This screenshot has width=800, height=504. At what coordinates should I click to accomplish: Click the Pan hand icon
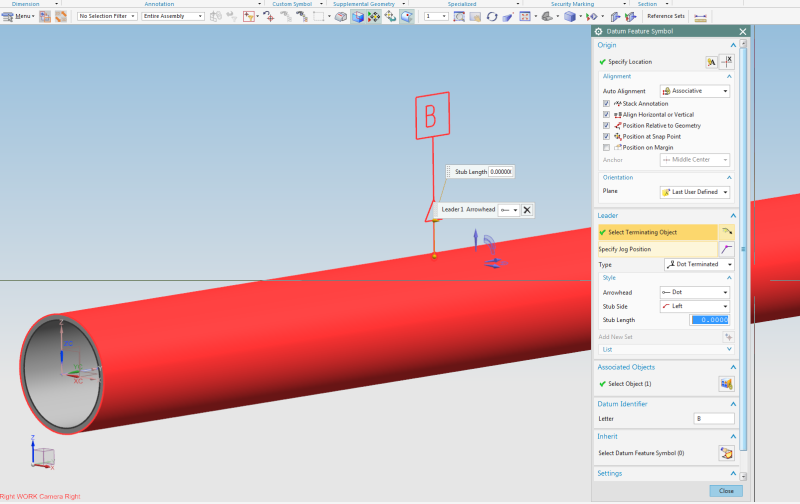(x=475, y=16)
